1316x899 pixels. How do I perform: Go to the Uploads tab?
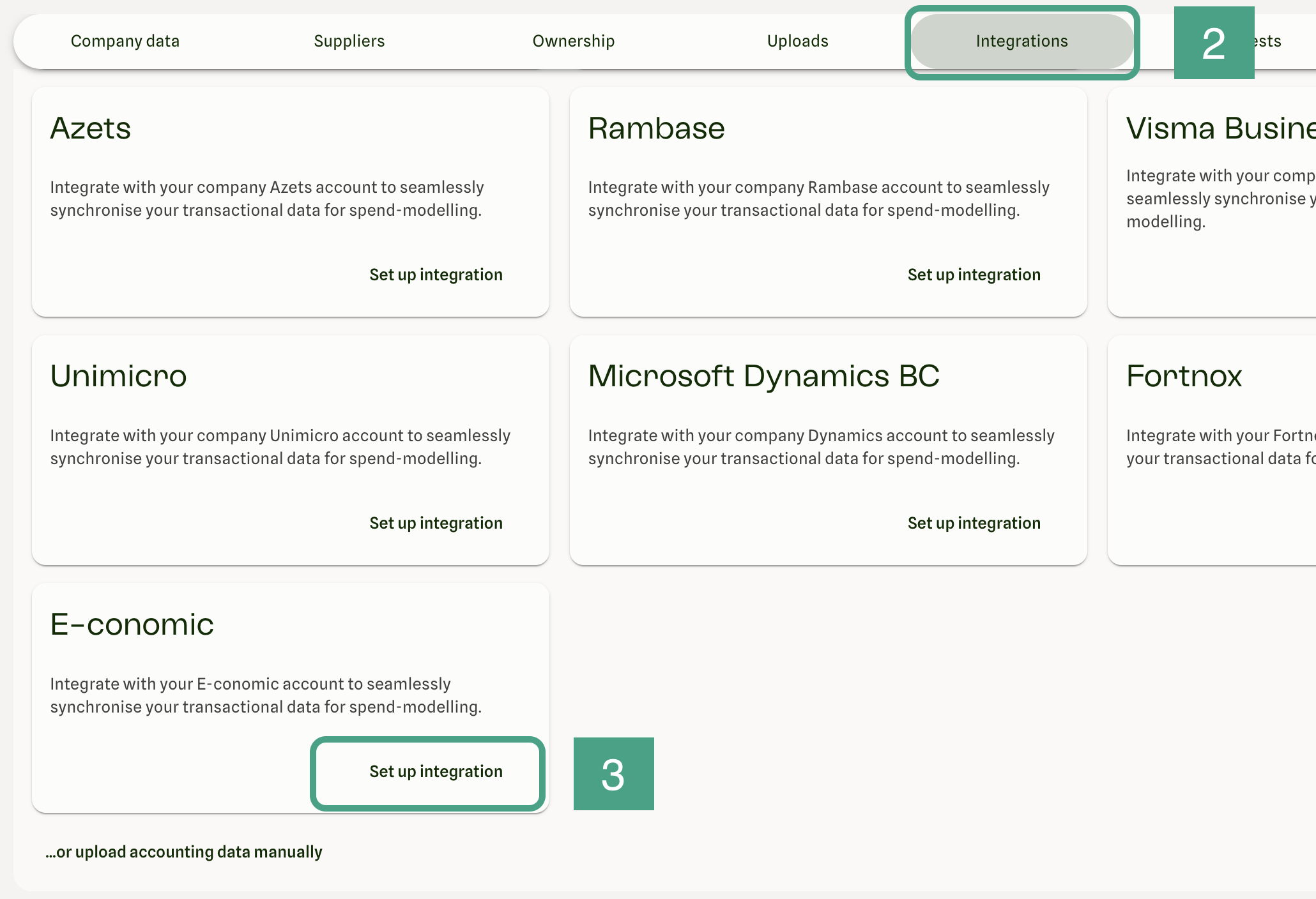tap(797, 42)
